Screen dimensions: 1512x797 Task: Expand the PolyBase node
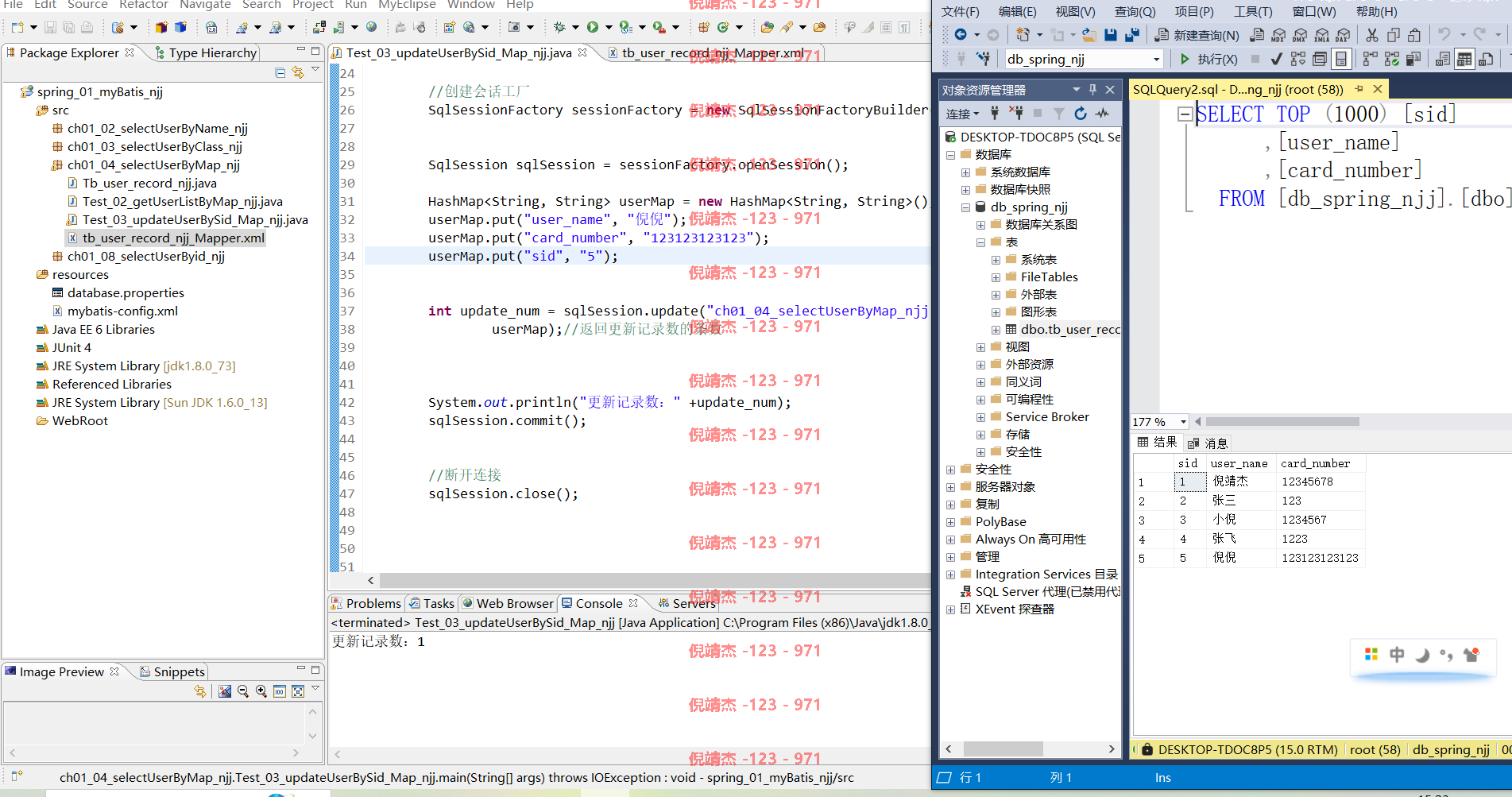pyautogui.click(x=950, y=522)
